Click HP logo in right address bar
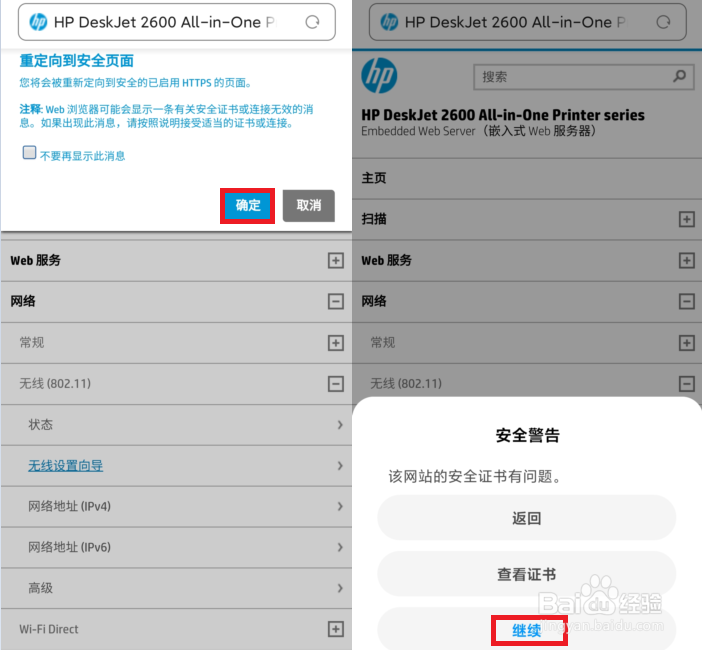Screen dimensions: 702x650 click(389, 22)
